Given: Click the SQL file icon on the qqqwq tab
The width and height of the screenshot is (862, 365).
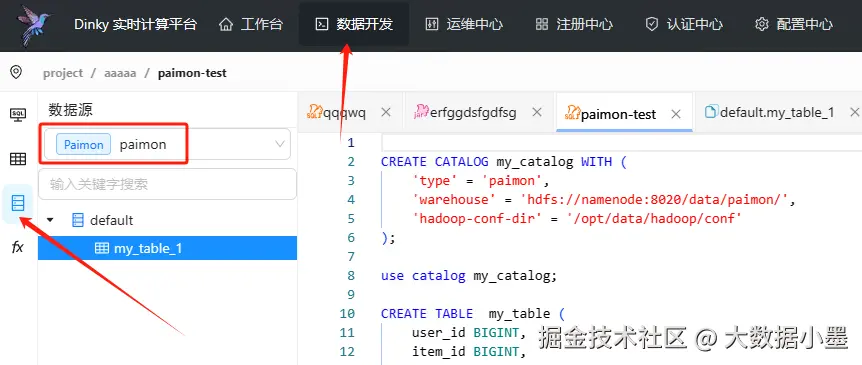Looking at the screenshot, I should pos(314,112).
